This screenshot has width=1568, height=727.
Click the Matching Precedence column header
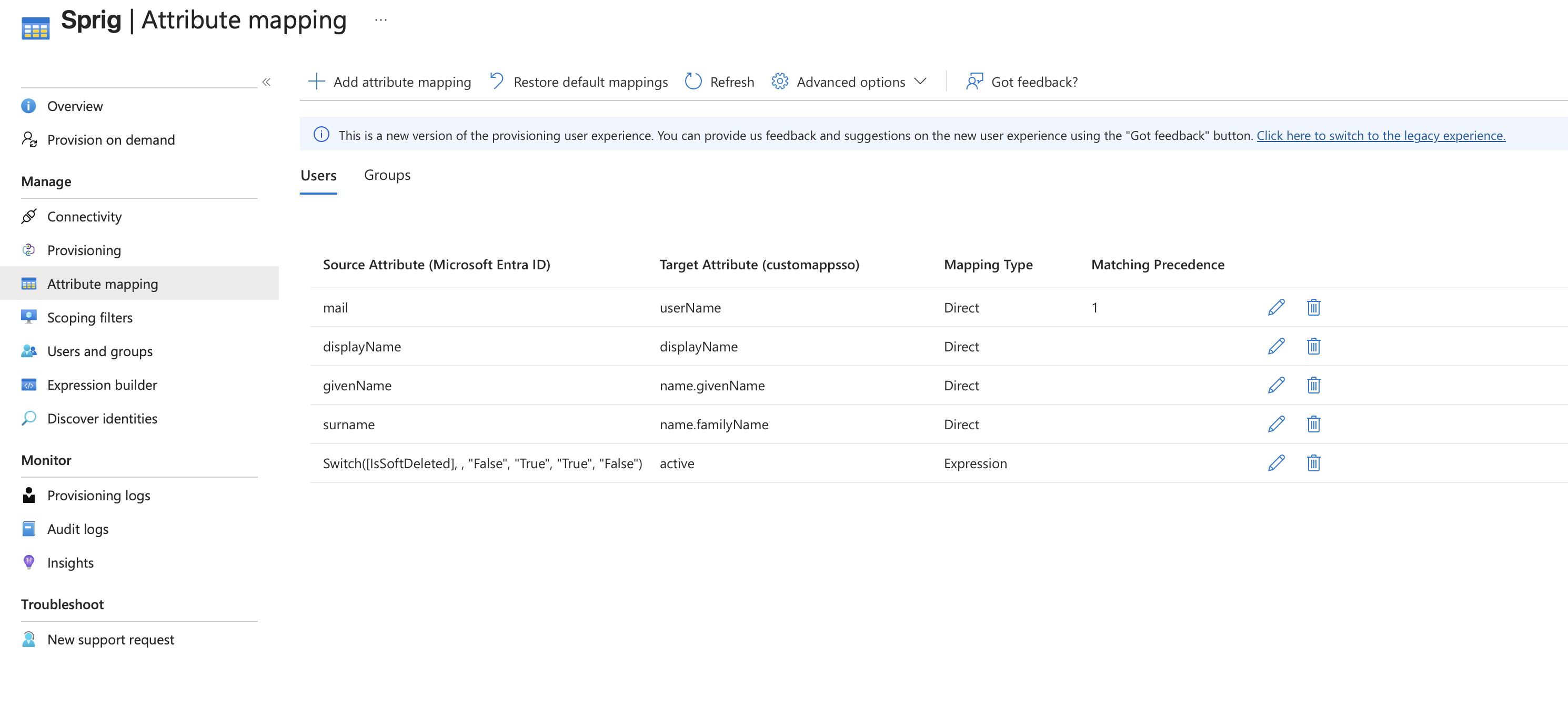pyautogui.click(x=1157, y=265)
